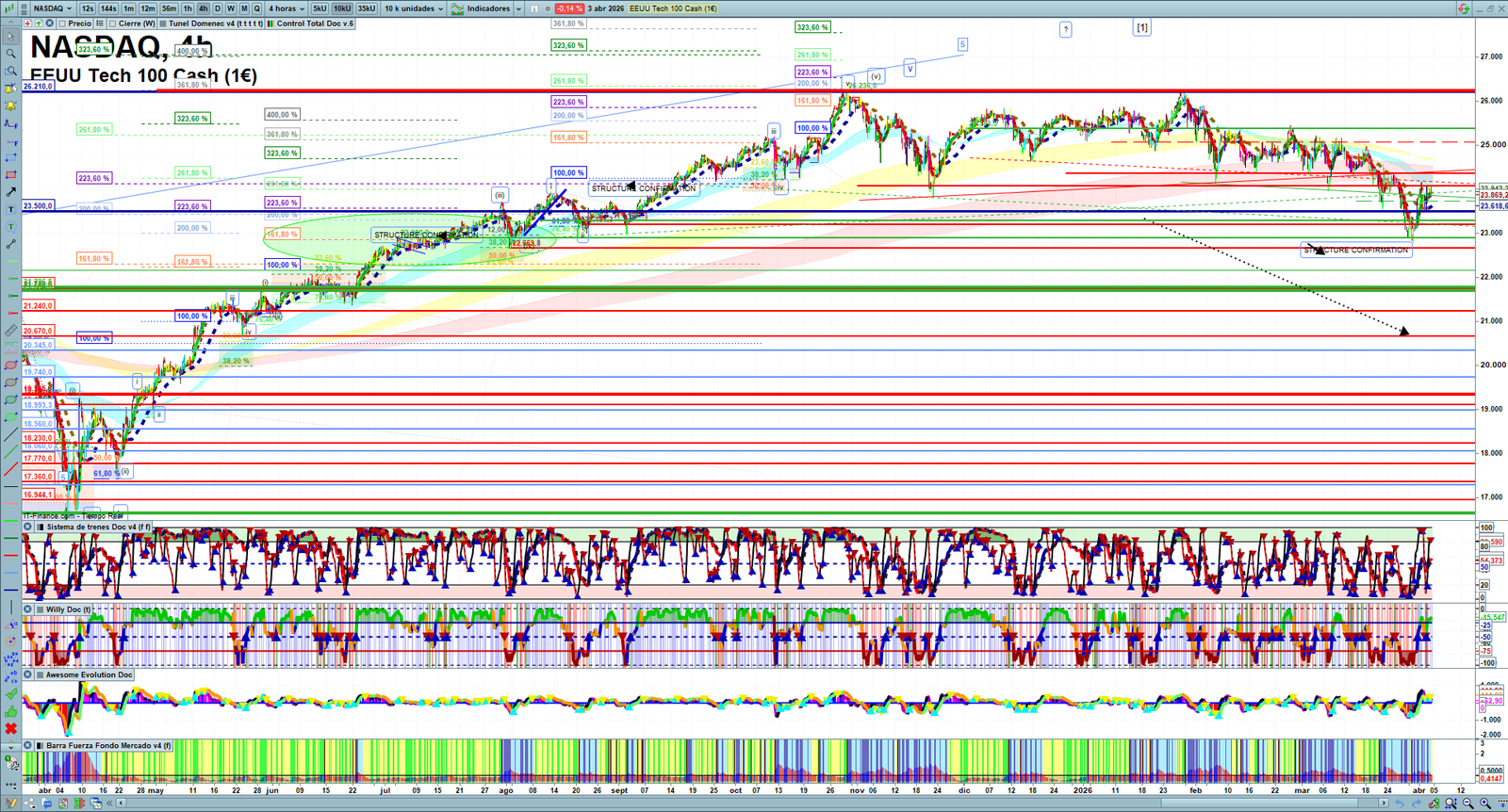This screenshot has width=1508, height=812.
Task: Choose the green circled T comment tool
Action: pyautogui.click(x=10, y=227)
